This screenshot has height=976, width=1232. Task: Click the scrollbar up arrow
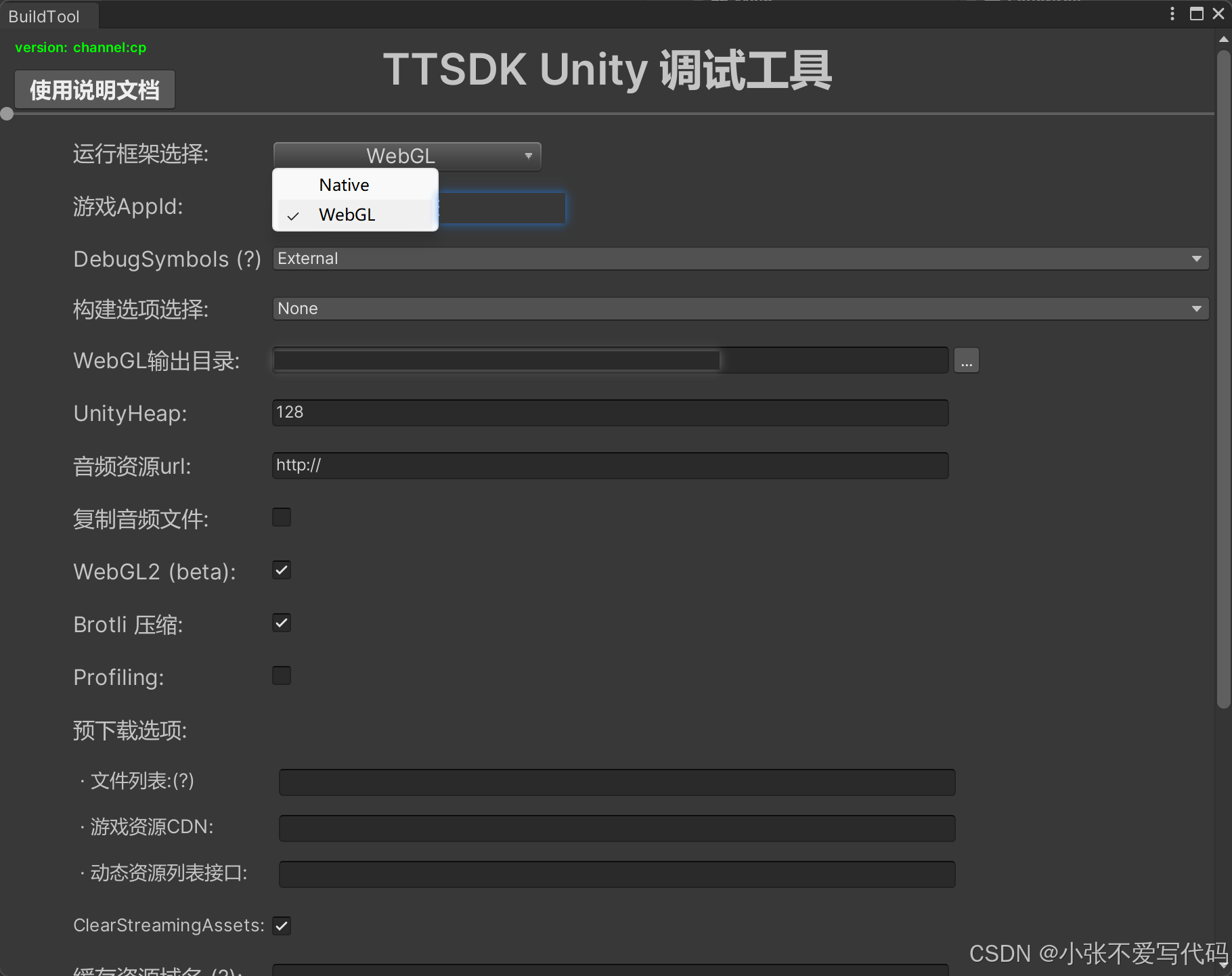click(x=1223, y=39)
